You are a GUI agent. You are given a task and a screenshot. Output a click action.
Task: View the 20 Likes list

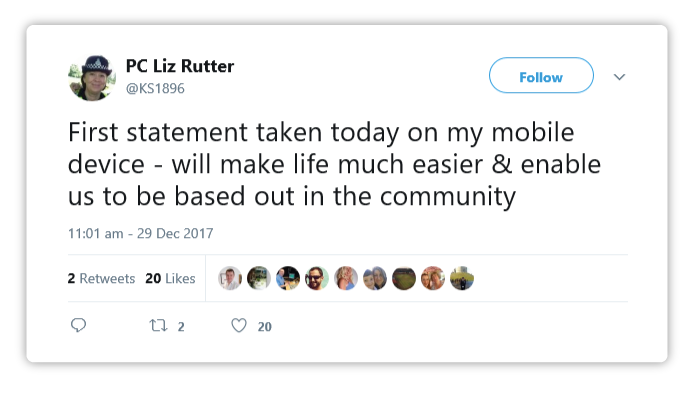coord(170,279)
